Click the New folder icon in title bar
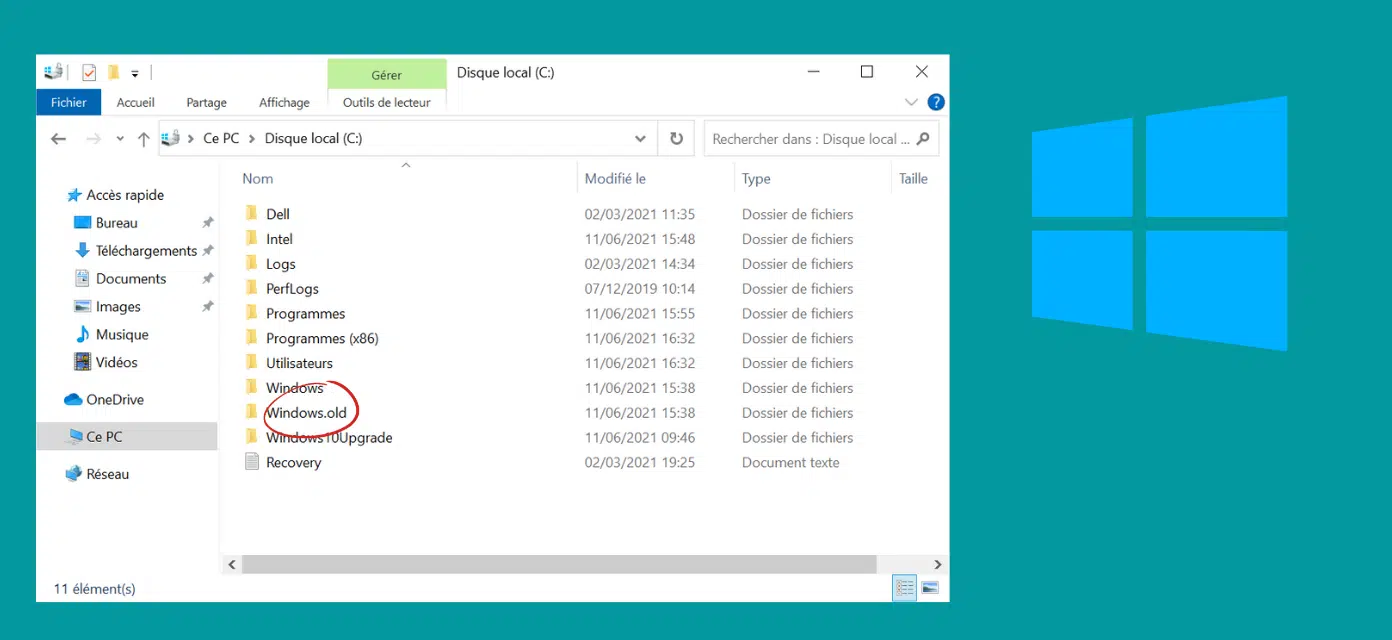1392x640 pixels. click(x=113, y=72)
